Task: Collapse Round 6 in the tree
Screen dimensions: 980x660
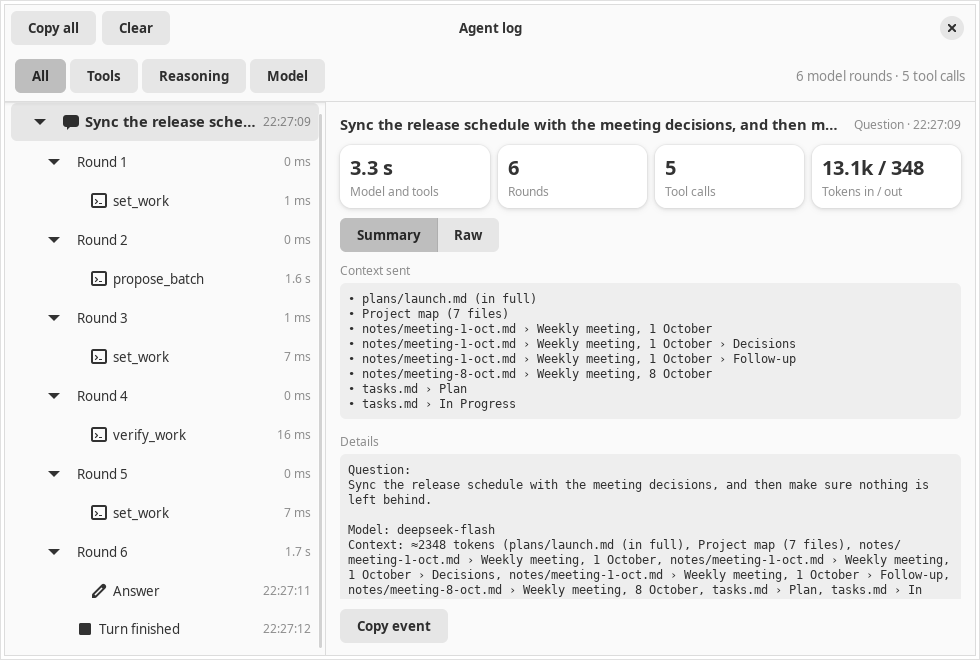Action: tap(54, 552)
